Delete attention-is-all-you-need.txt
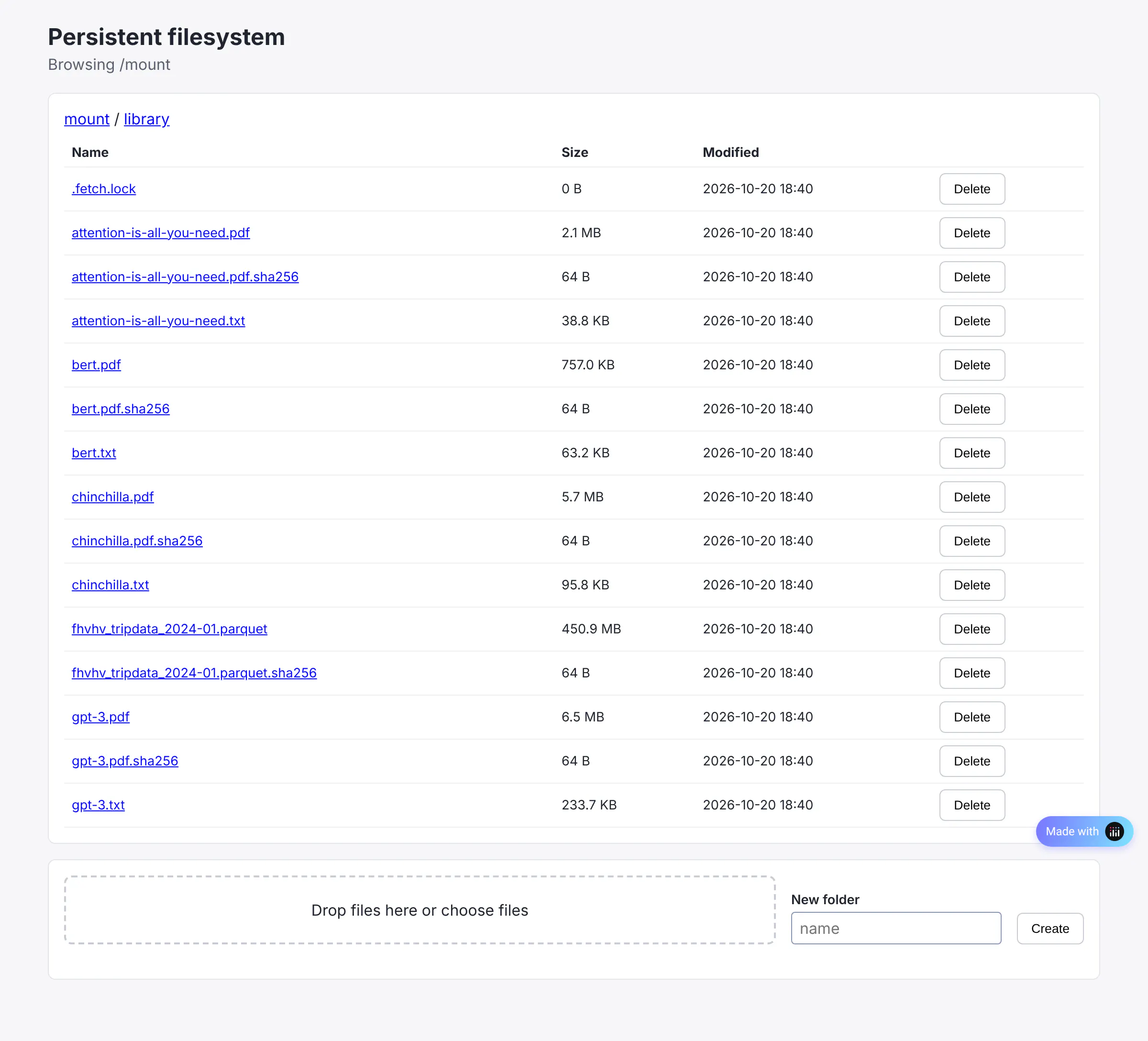The width and height of the screenshot is (1148, 1041). click(971, 321)
